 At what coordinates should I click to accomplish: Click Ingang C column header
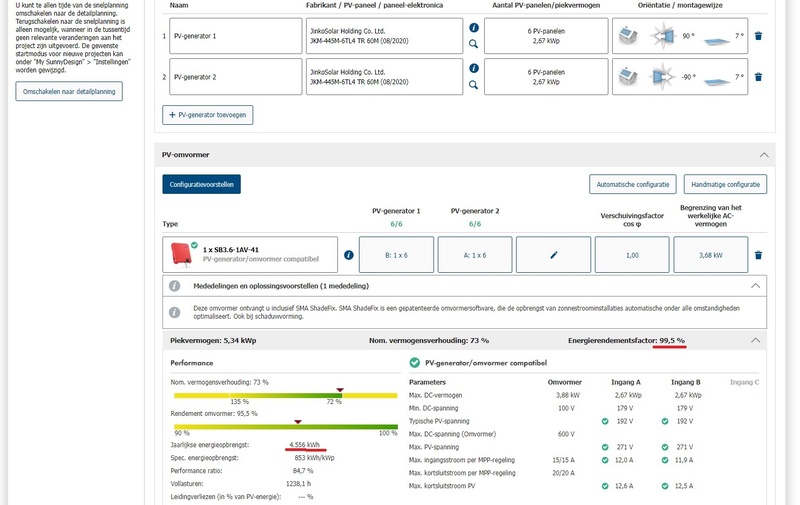[744, 382]
